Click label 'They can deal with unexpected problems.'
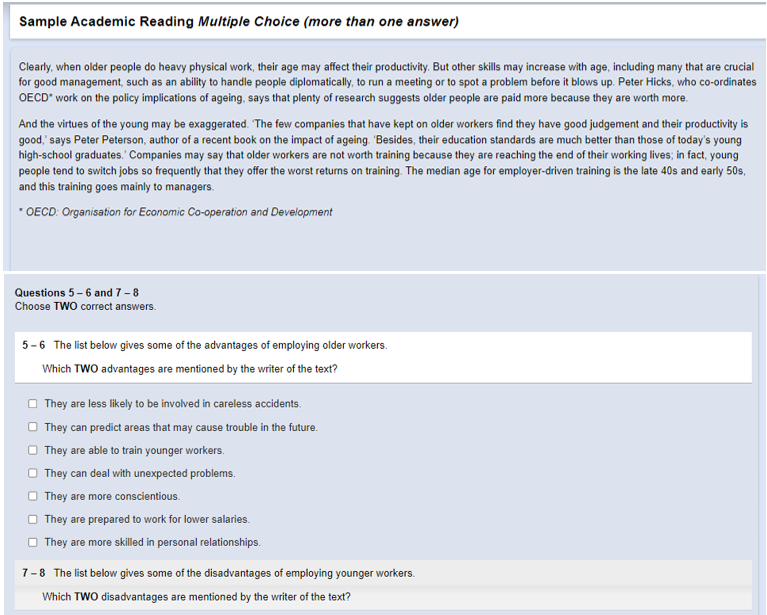 pos(140,473)
